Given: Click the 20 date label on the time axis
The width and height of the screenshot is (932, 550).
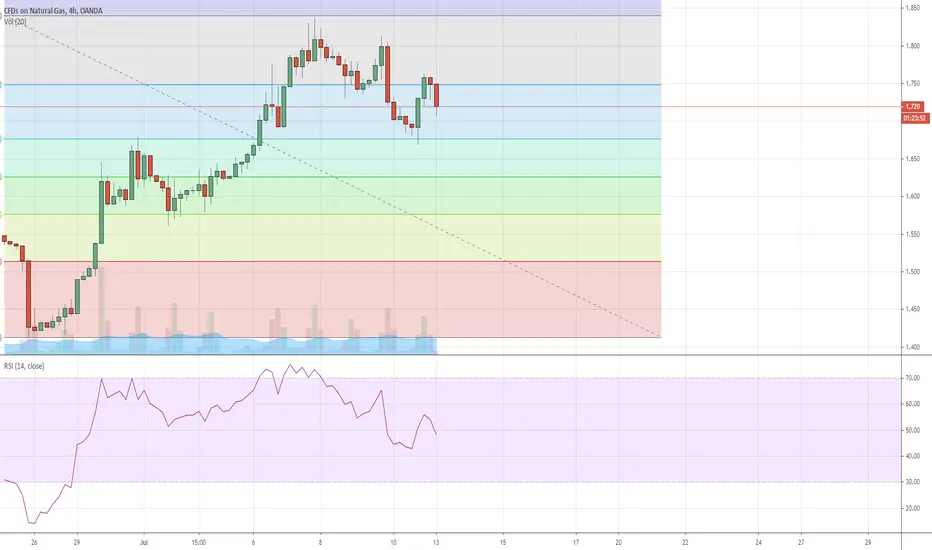Looking at the screenshot, I should [618, 542].
